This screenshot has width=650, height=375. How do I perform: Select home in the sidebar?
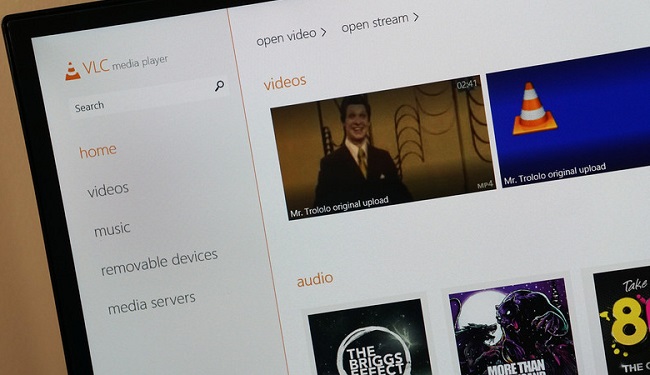coord(98,151)
